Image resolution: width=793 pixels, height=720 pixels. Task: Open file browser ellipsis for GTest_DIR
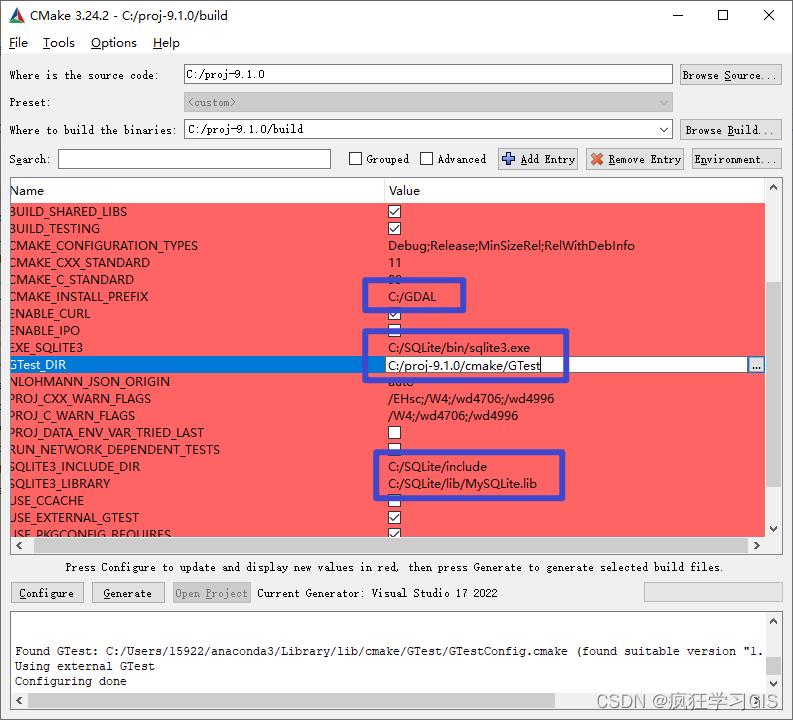756,365
